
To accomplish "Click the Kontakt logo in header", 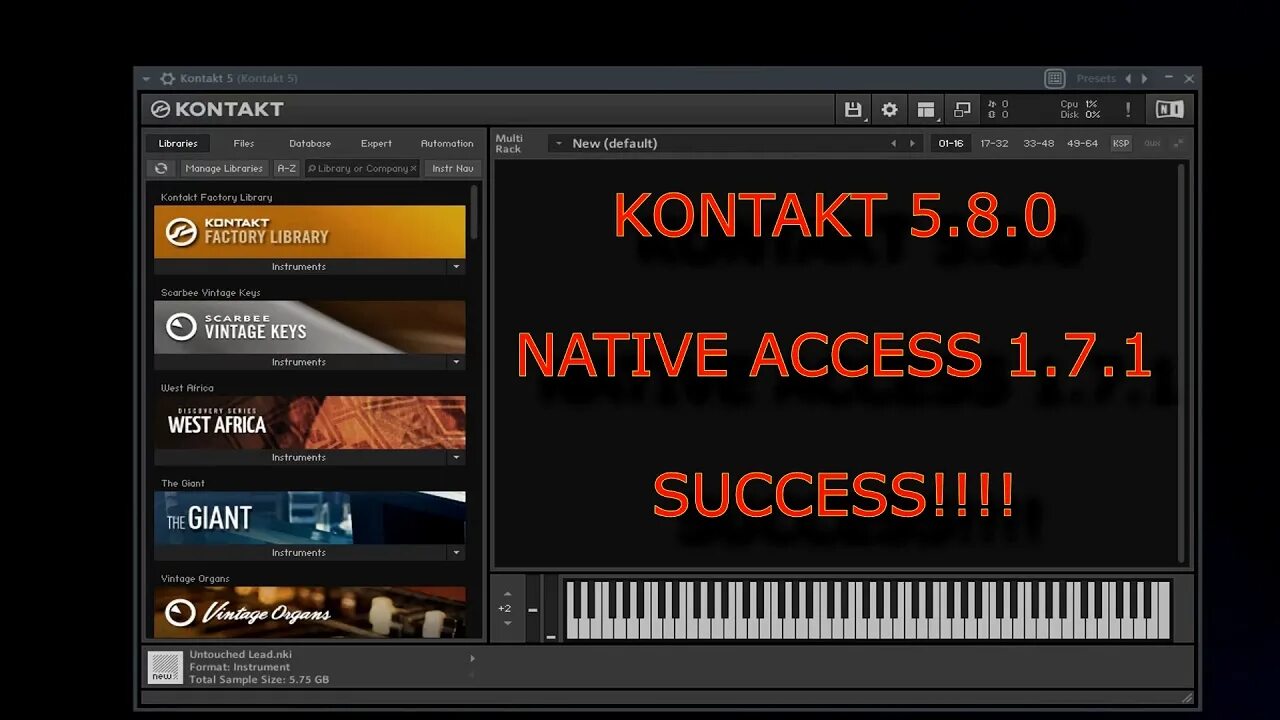I will (x=217, y=109).
